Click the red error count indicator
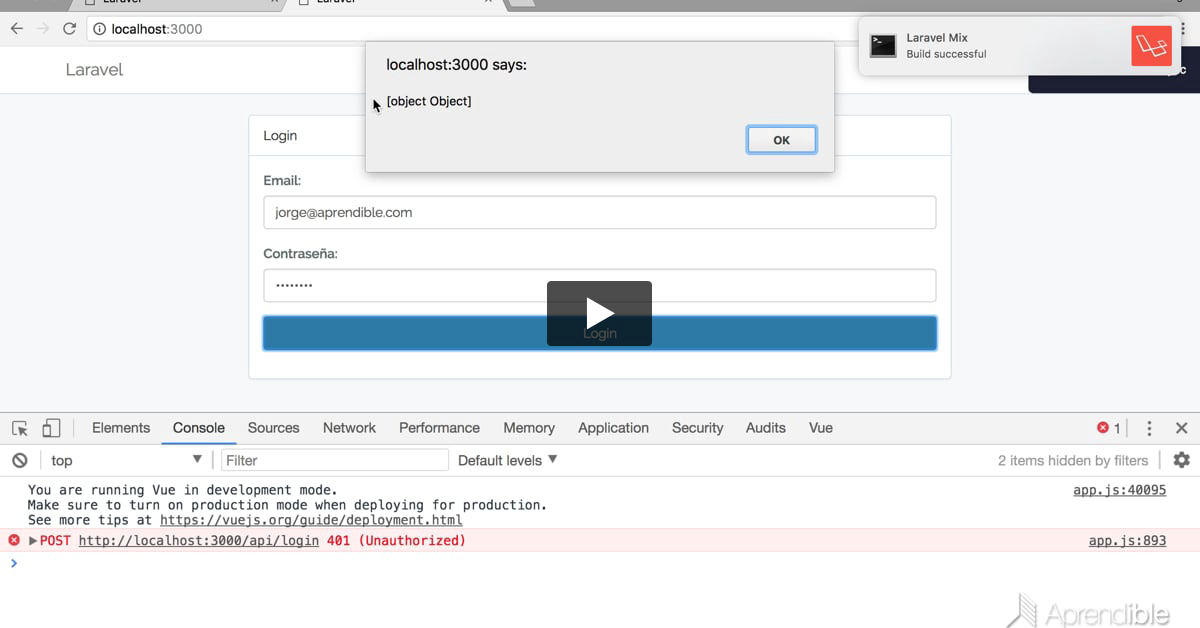The width and height of the screenshot is (1200, 628). pos(1109,428)
